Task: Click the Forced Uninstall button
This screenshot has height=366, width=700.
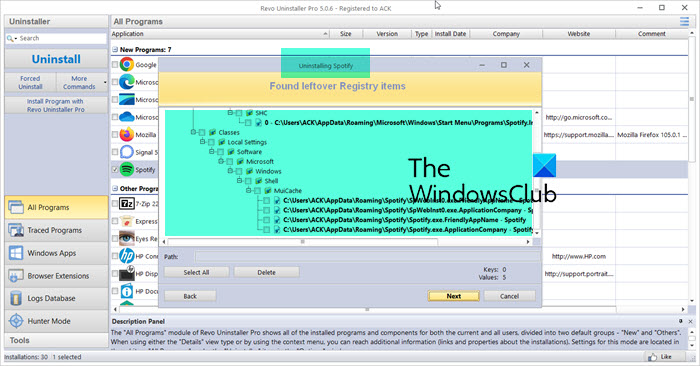Action: click(30, 82)
